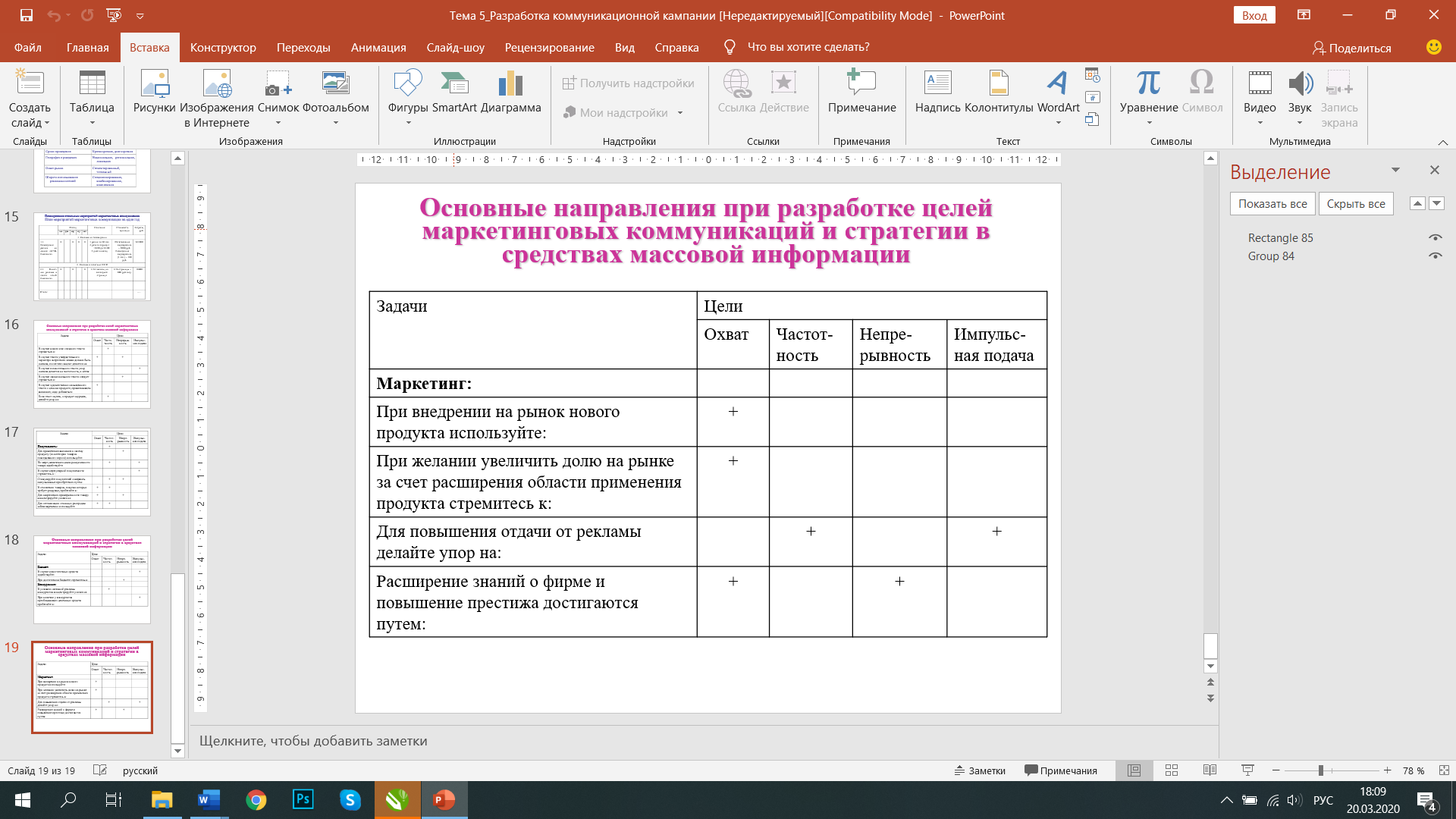The height and width of the screenshot is (819, 1456).
Task: Toggle the Заметки notes pane
Action: pyautogui.click(x=980, y=770)
